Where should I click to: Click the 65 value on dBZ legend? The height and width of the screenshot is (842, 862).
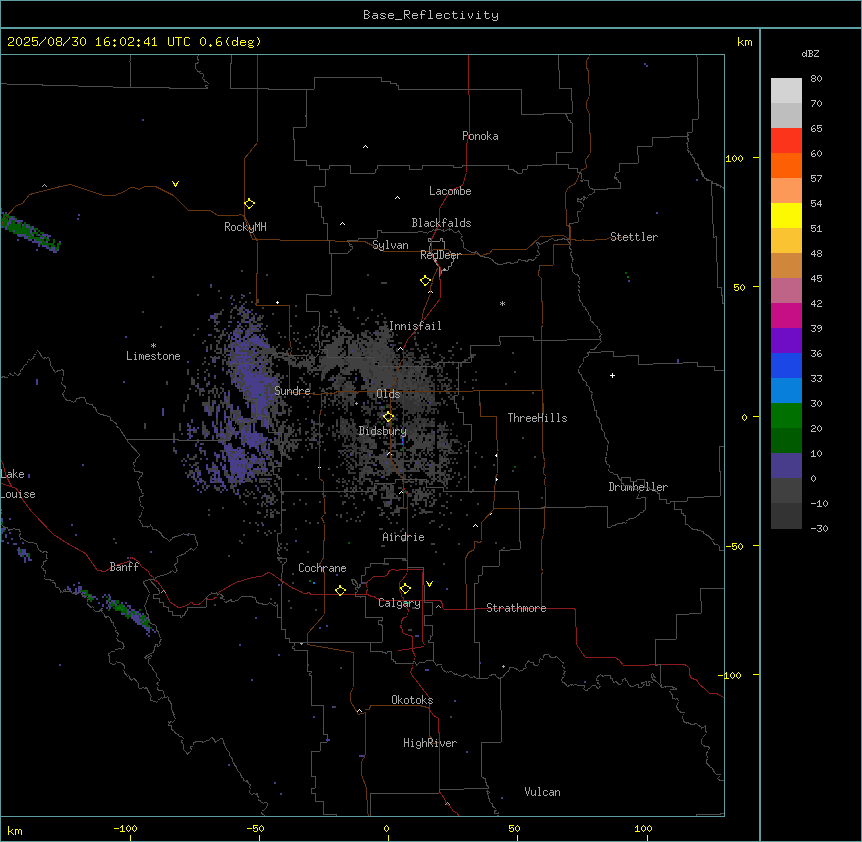816,129
